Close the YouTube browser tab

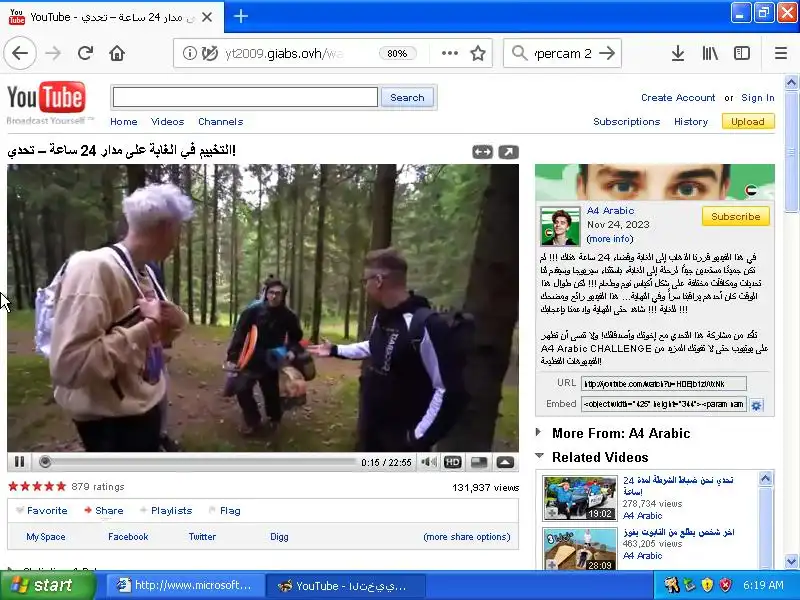pyautogui.click(x=207, y=17)
